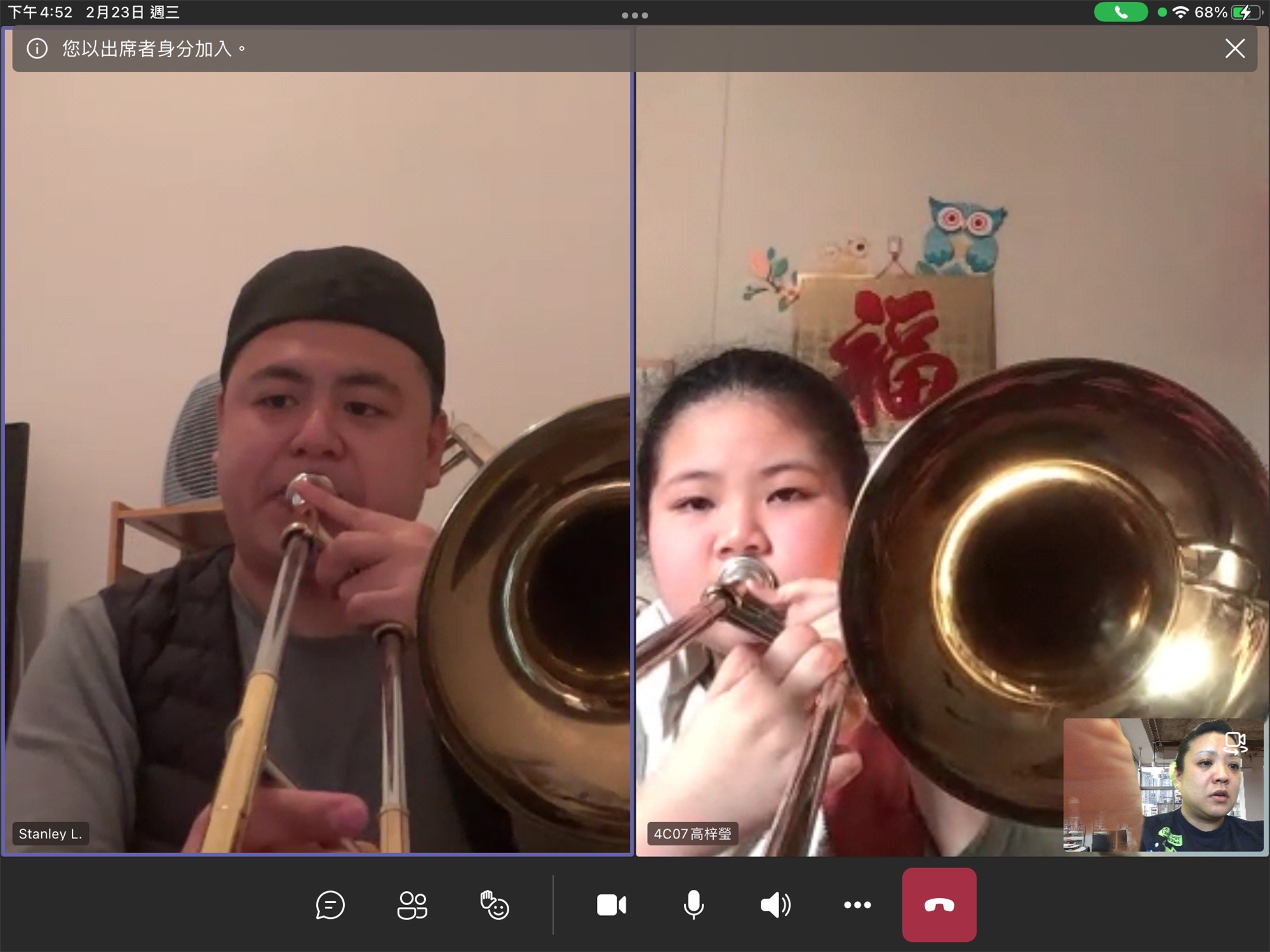1270x952 pixels.
Task: Toggle the speaker audio output
Action: [775, 905]
